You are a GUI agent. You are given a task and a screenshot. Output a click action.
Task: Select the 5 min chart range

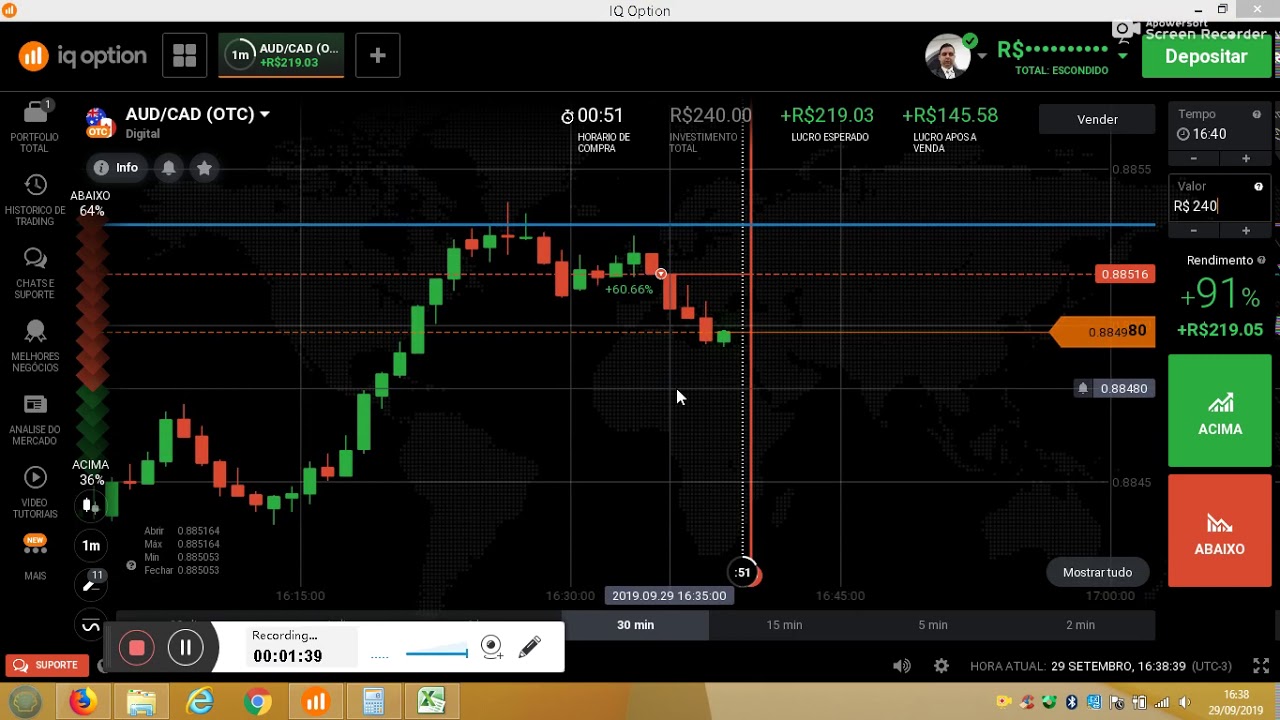tap(933, 625)
